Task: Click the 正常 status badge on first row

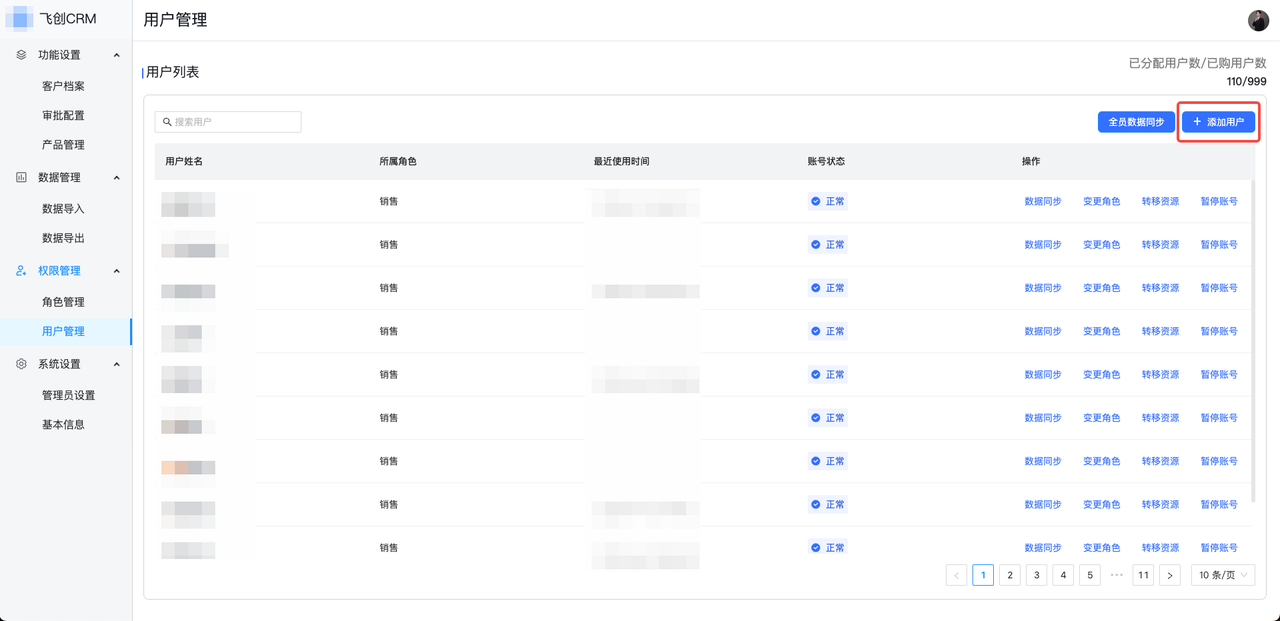Action: click(x=827, y=200)
